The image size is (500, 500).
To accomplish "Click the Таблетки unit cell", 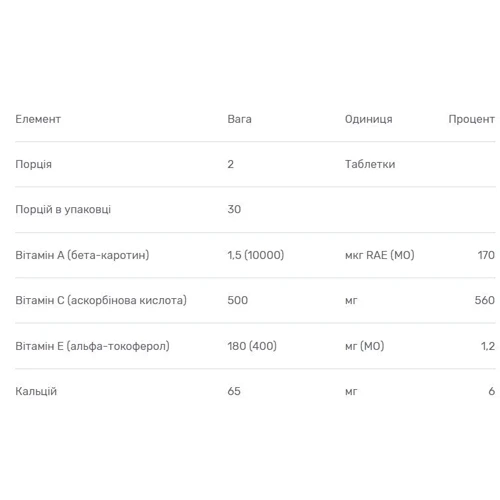I will point(370,164).
